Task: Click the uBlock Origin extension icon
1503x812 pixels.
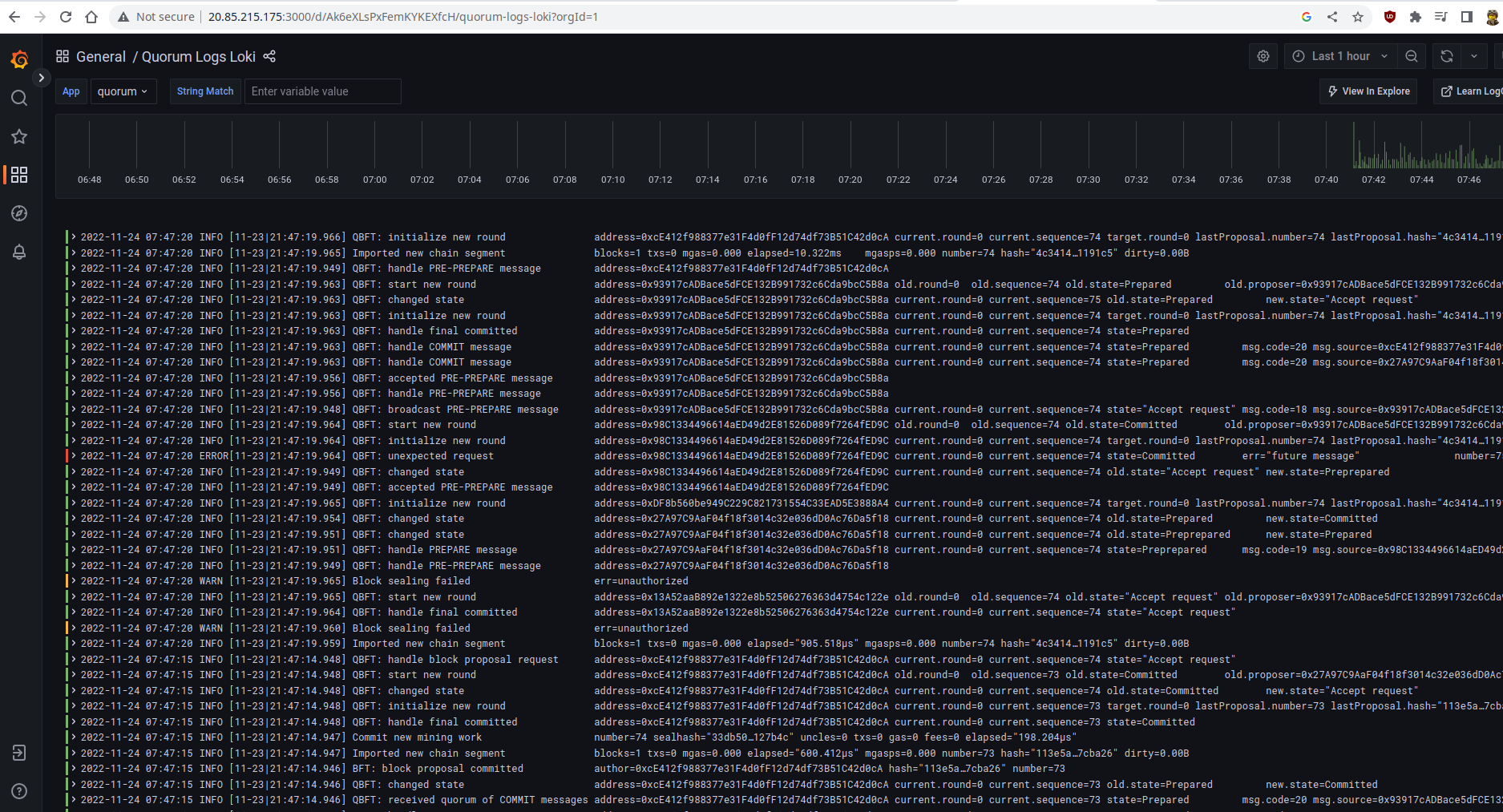Action: point(1390,16)
